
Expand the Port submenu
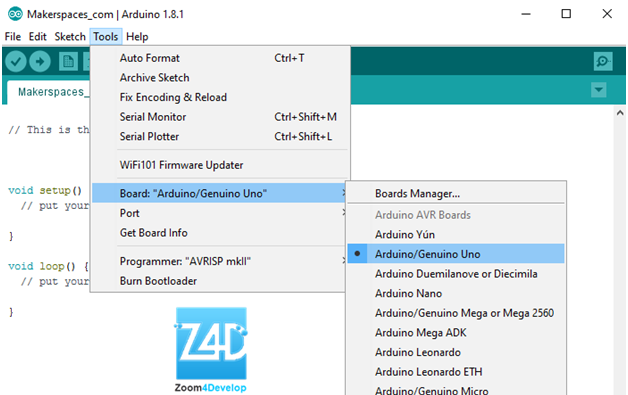point(219,213)
